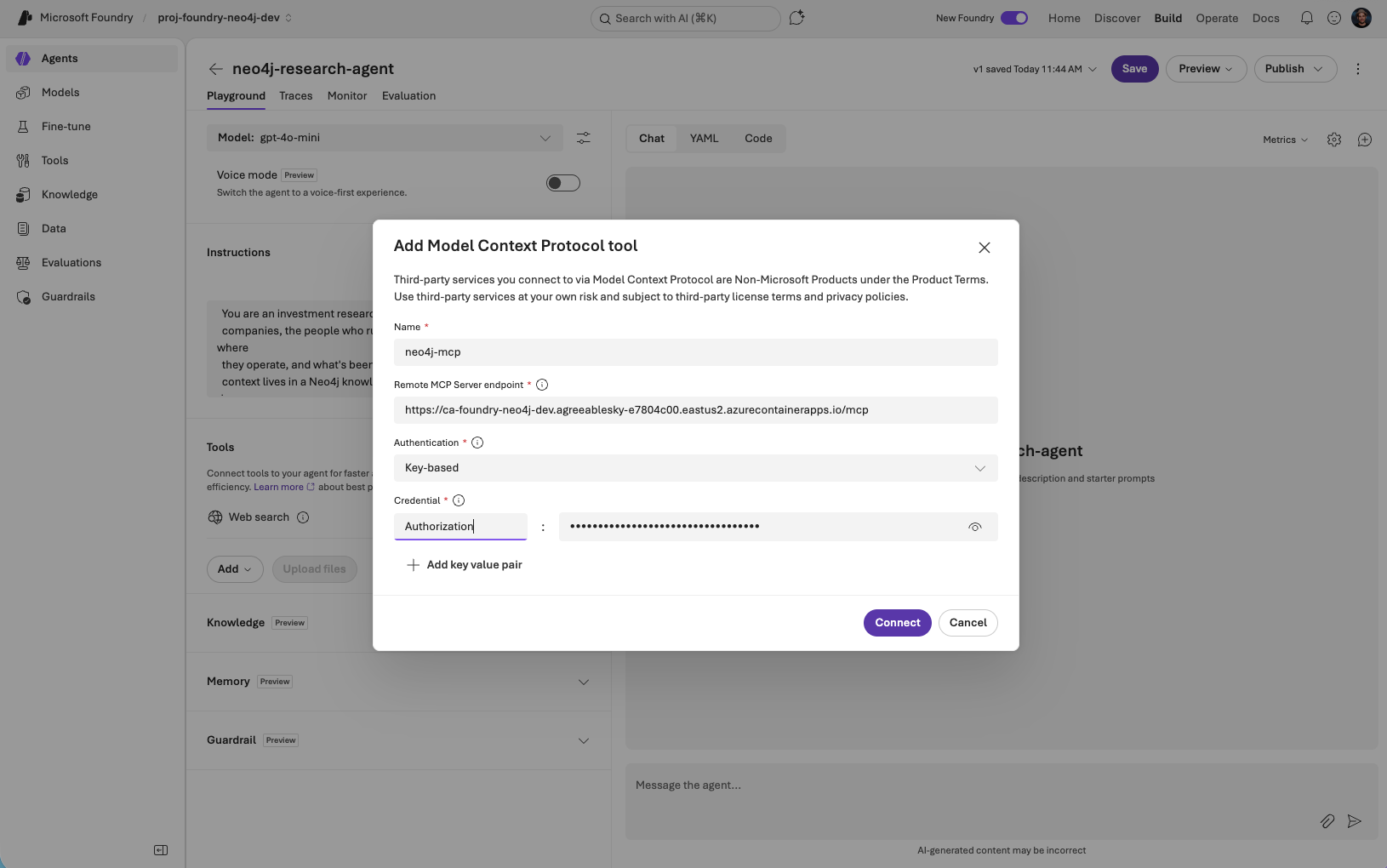
Task: Reveal the credential value eye icon
Action: [x=975, y=527]
